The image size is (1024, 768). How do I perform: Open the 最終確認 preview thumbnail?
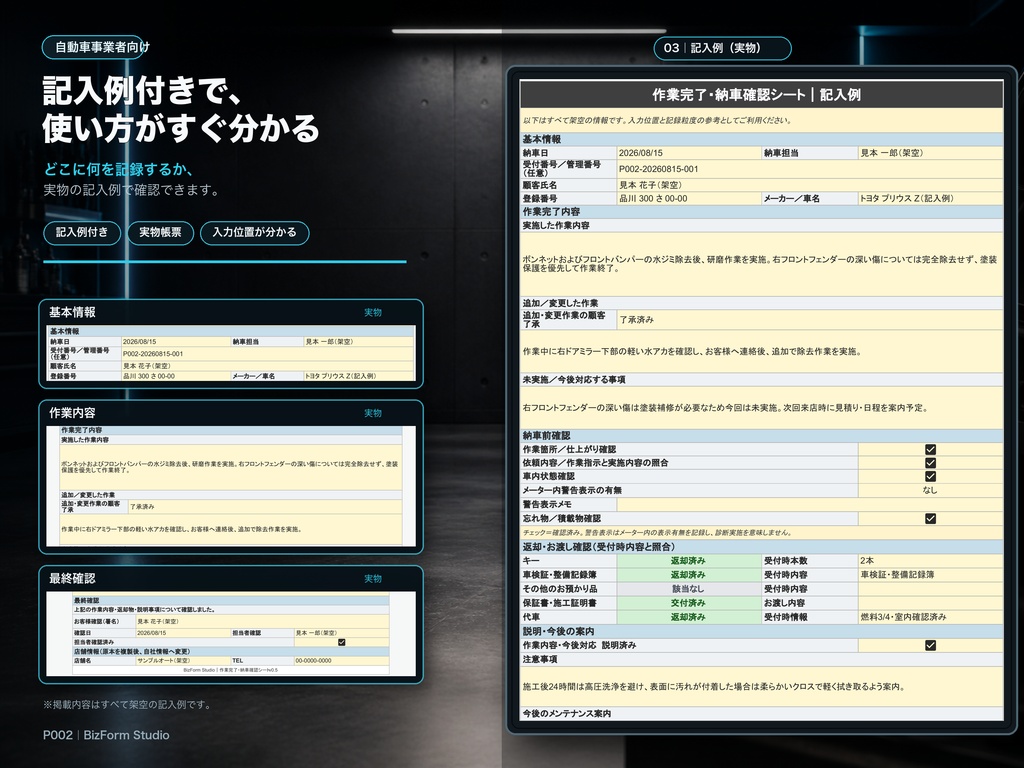click(231, 634)
